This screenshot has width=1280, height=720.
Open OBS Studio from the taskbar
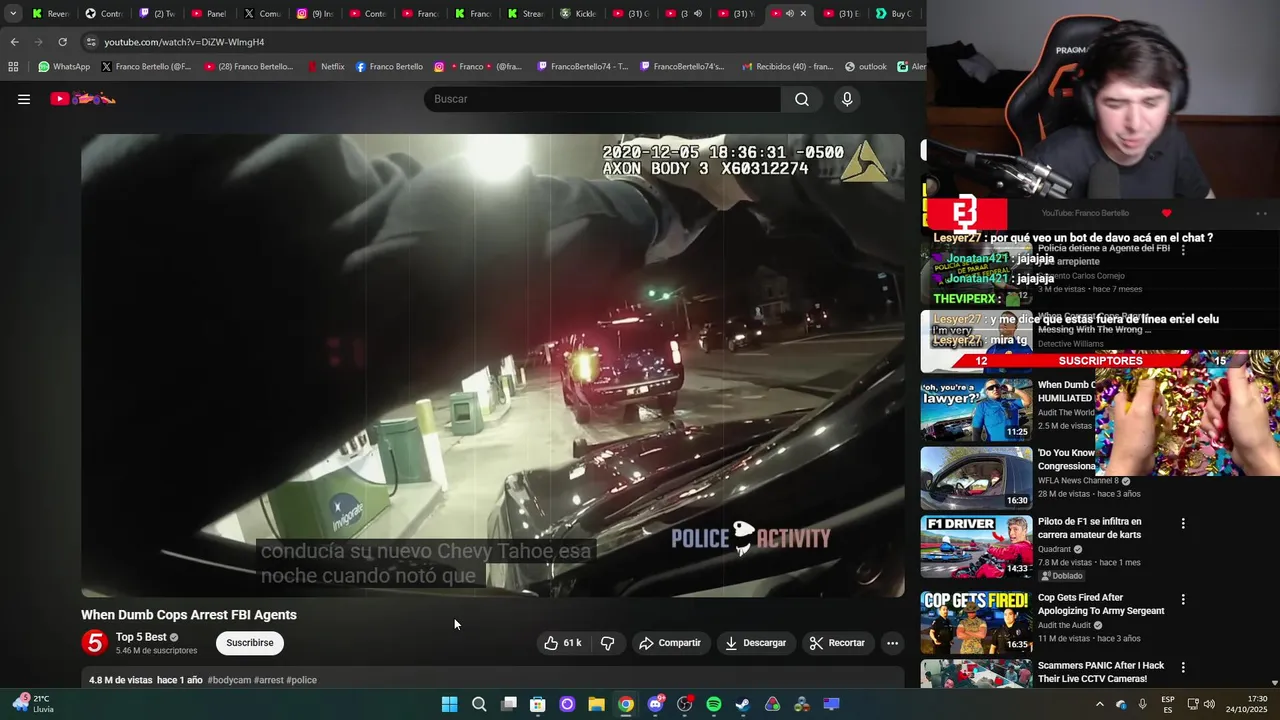tap(684, 704)
